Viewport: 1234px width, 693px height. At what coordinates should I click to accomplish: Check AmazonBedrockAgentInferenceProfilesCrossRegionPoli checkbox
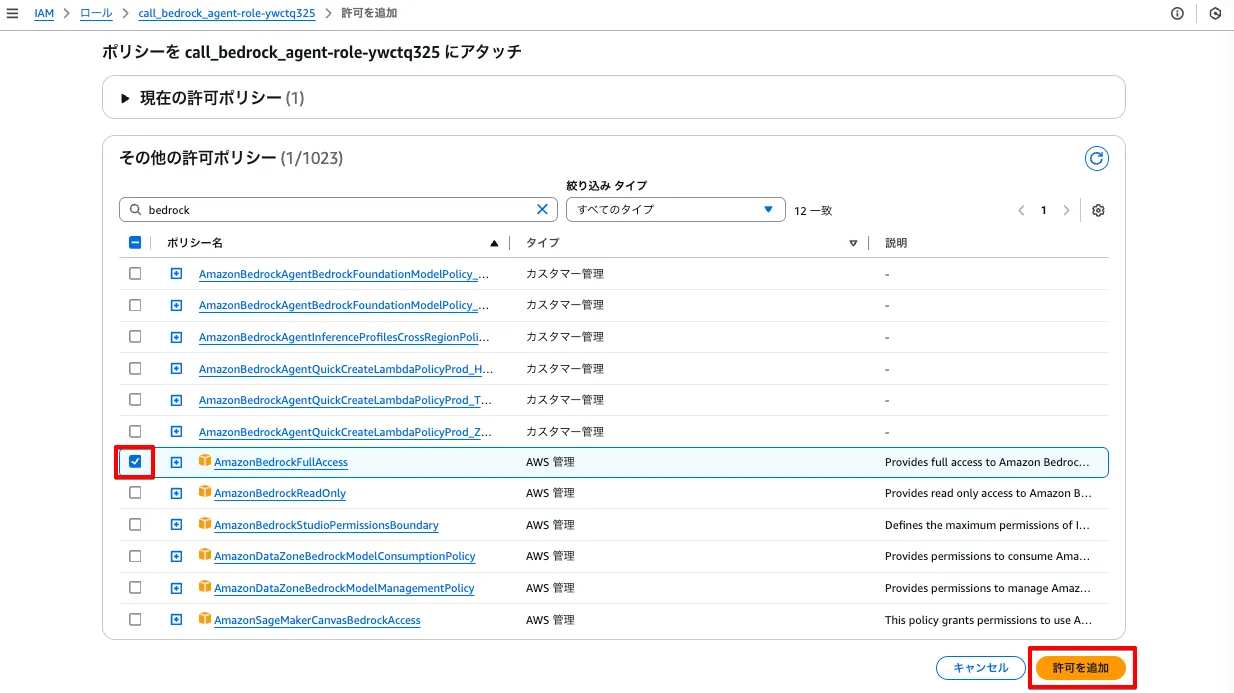click(135, 336)
